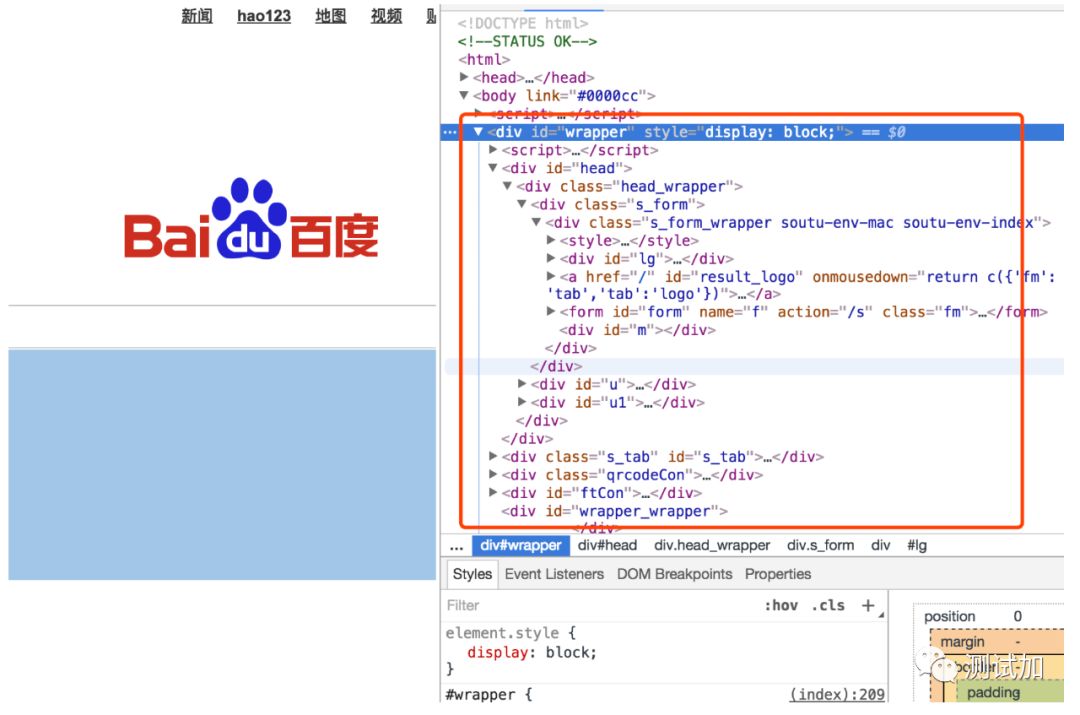Expand the <head> element in the DOM tree

(464, 77)
